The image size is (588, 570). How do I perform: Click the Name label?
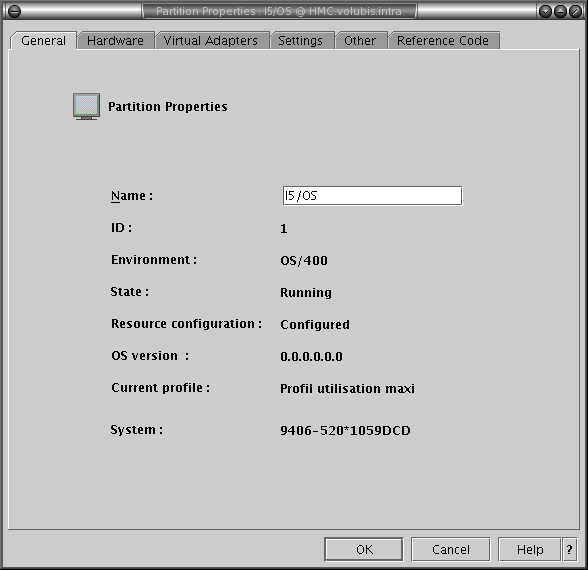point(132,196)
